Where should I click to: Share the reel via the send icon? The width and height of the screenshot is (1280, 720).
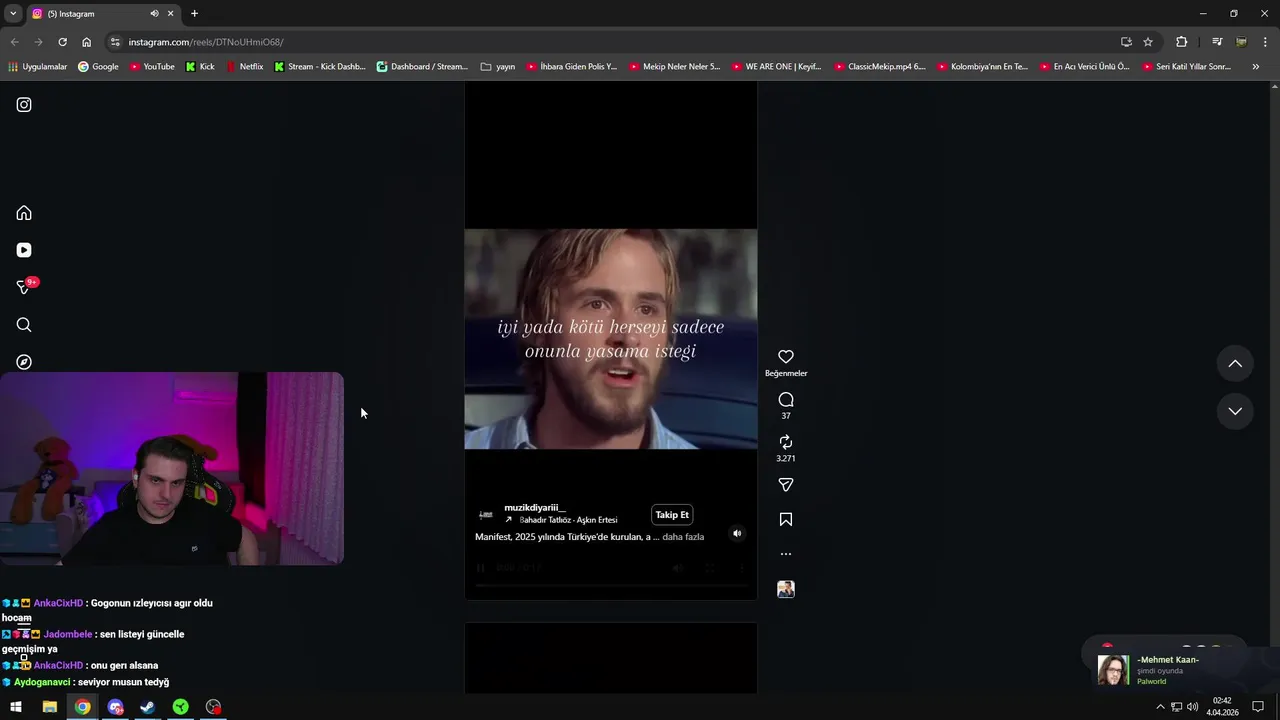pos(786,485)
